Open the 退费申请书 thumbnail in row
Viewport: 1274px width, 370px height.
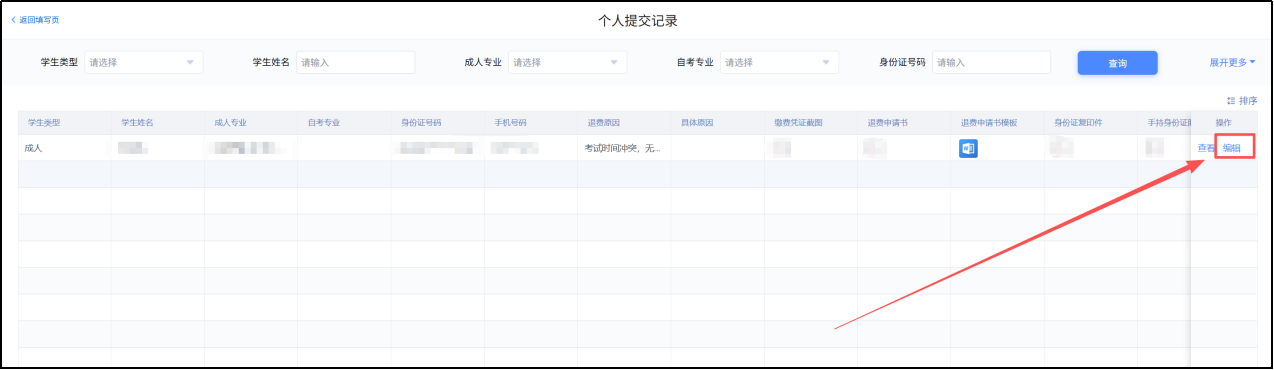pos(875,148)
